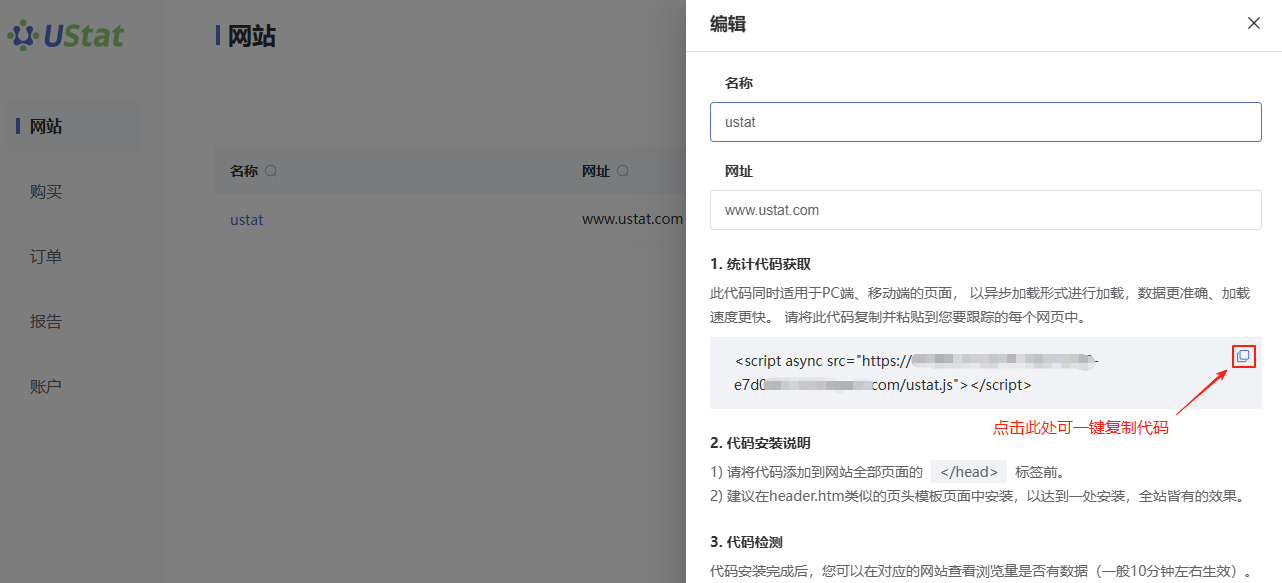This screenshot has height=583, width=1282.
Task: Click the 网站 page heading
Action: [x=252, y=37]
